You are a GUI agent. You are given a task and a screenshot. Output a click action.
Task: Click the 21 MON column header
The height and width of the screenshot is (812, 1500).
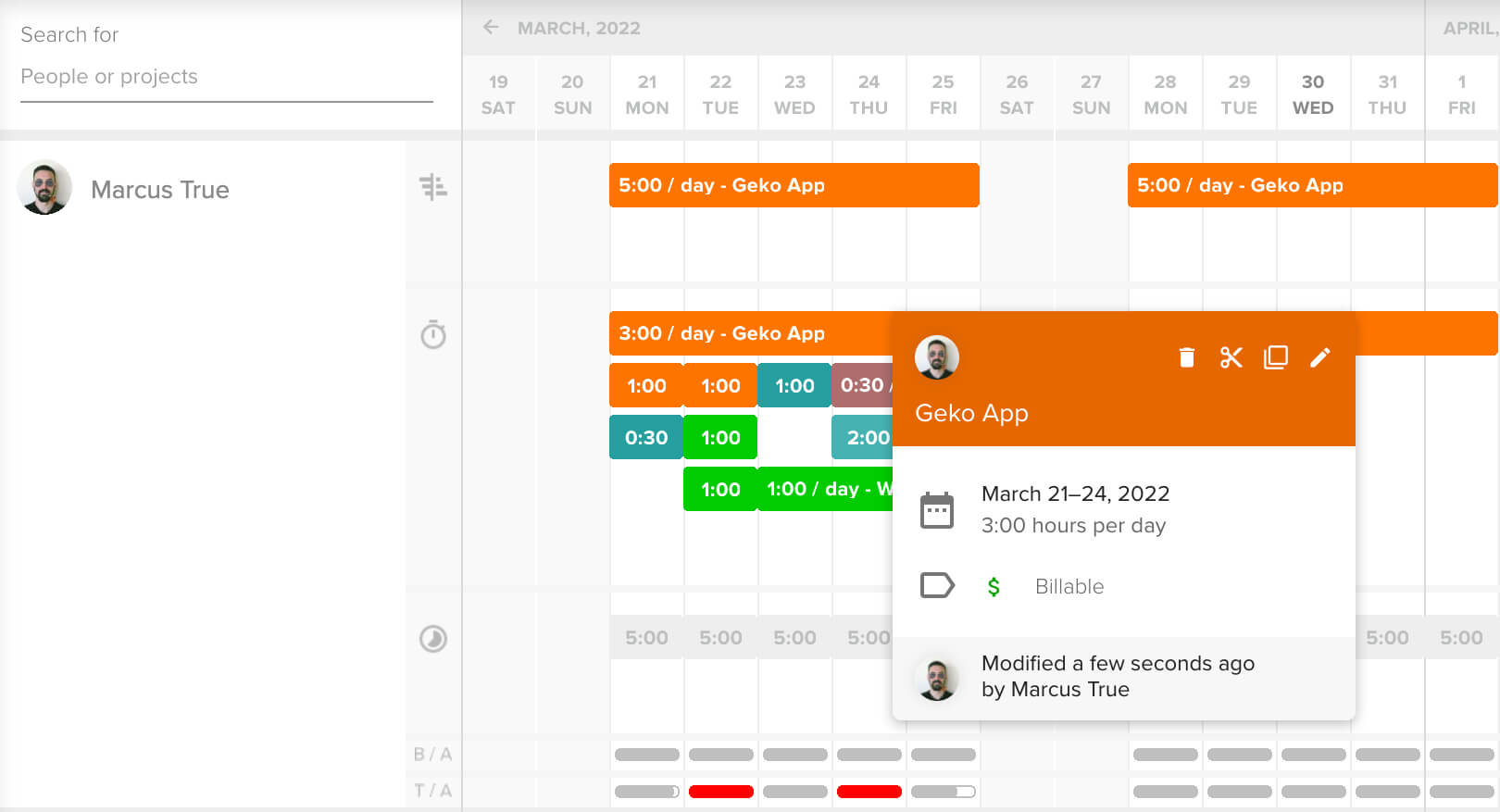[646, 94]
